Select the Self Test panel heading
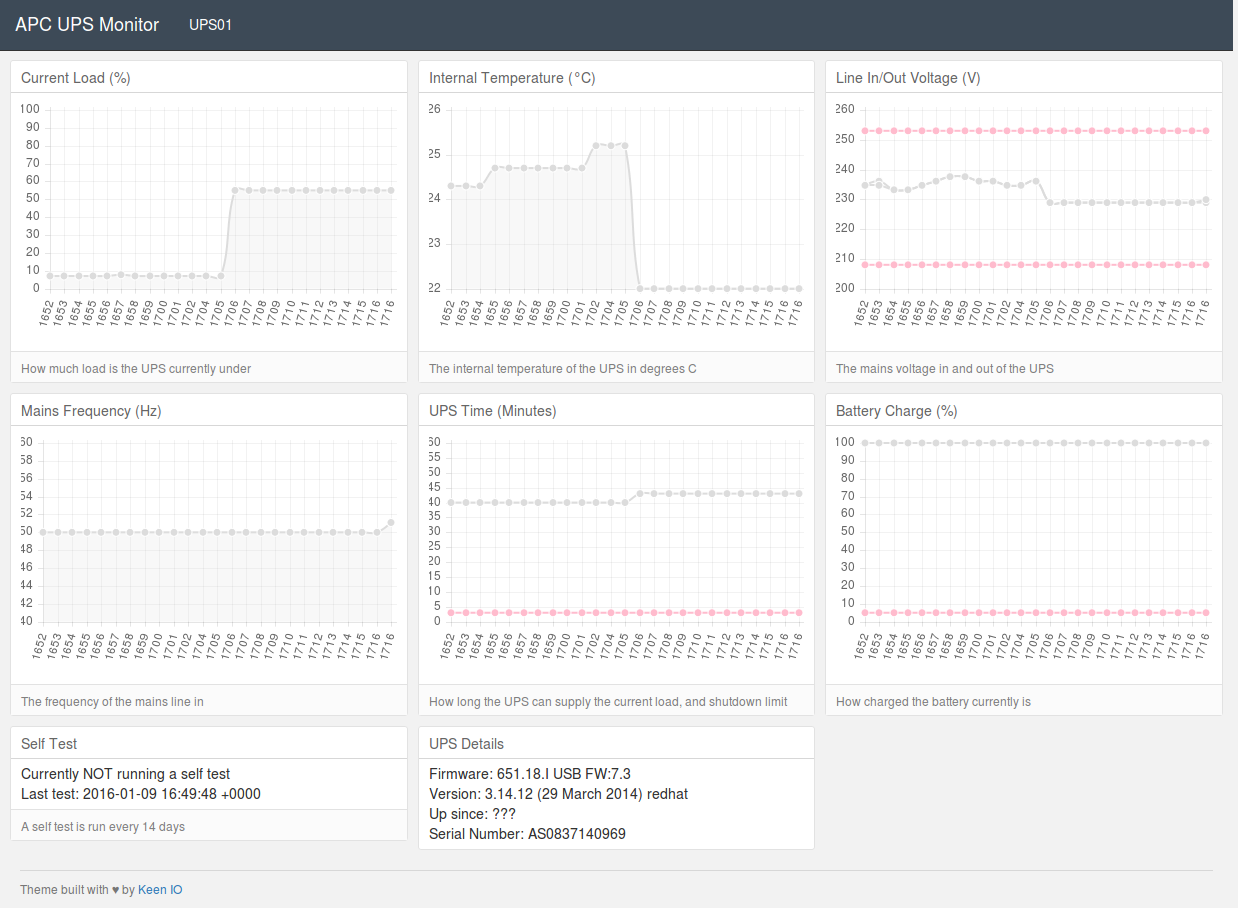Image resolution: width=1238 pixels, height=908 pixels. pyautogui.click(x=49, y=744)
